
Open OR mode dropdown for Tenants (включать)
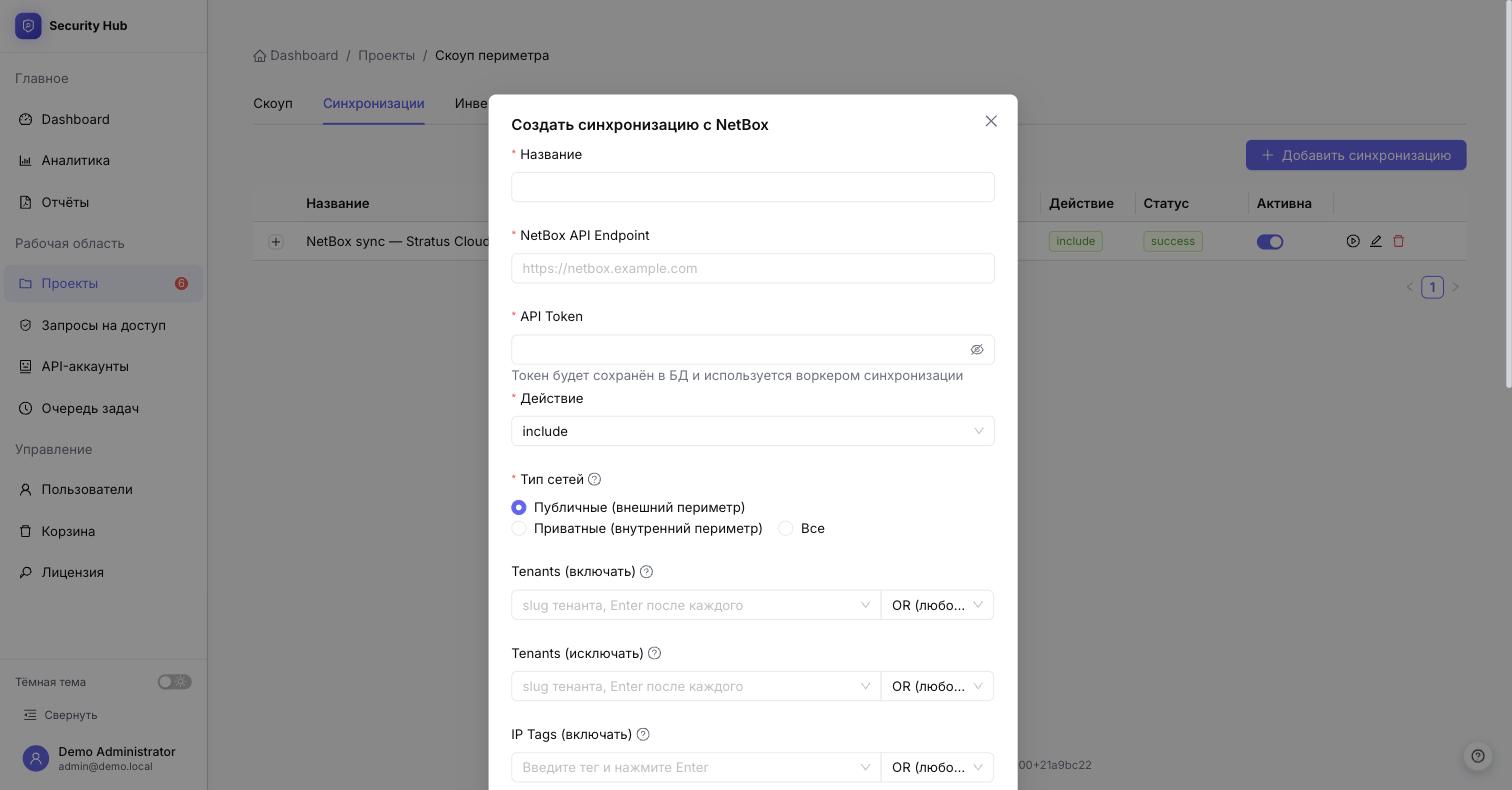pos(937,605)
